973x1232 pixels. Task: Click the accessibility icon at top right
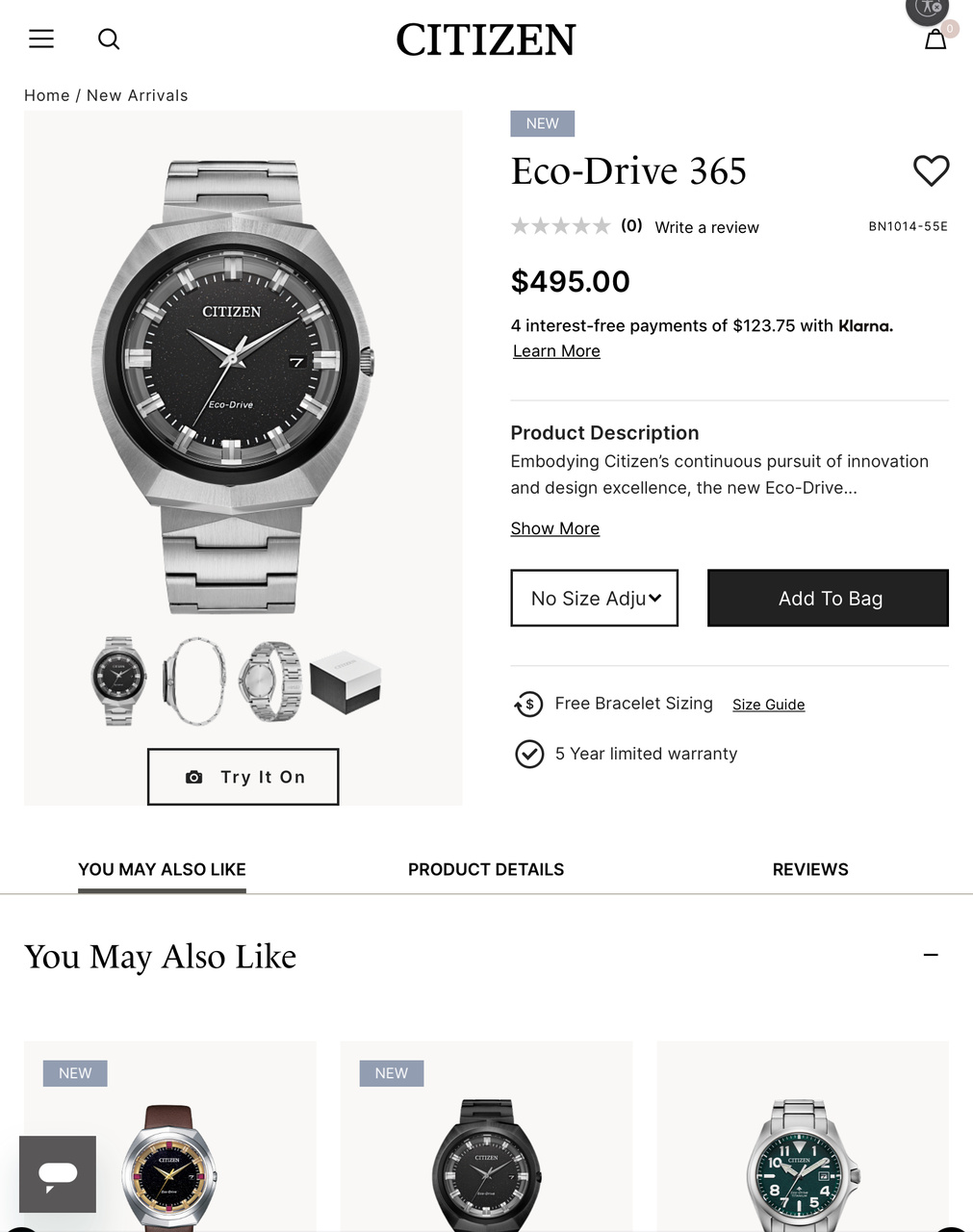point(927,9)
